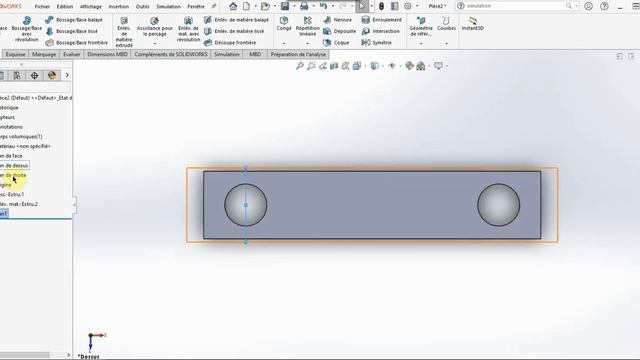
Task: Open the Save dropdown arrow
Action: click(x=294, y=6)
